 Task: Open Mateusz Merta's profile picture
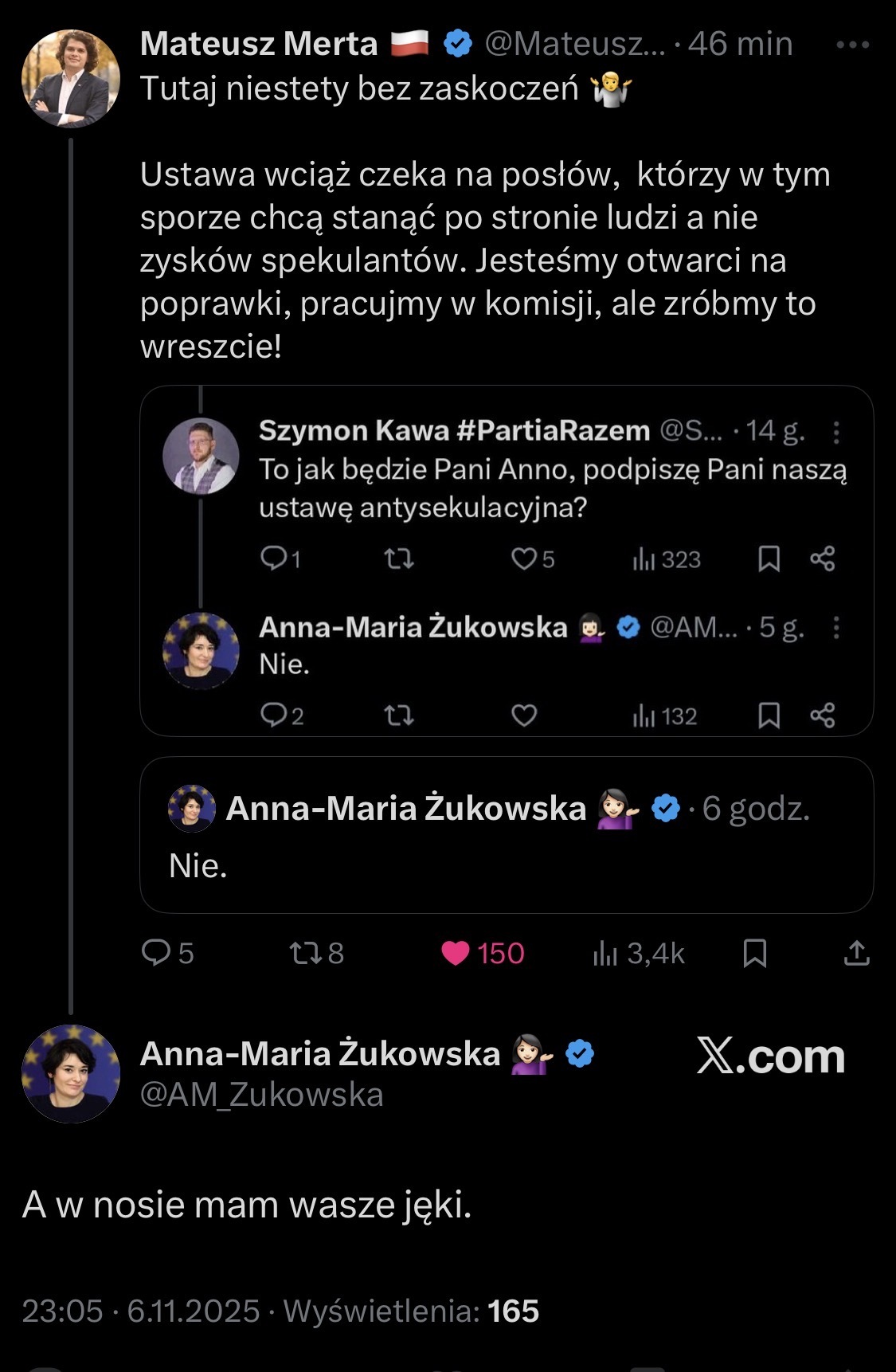70,78
